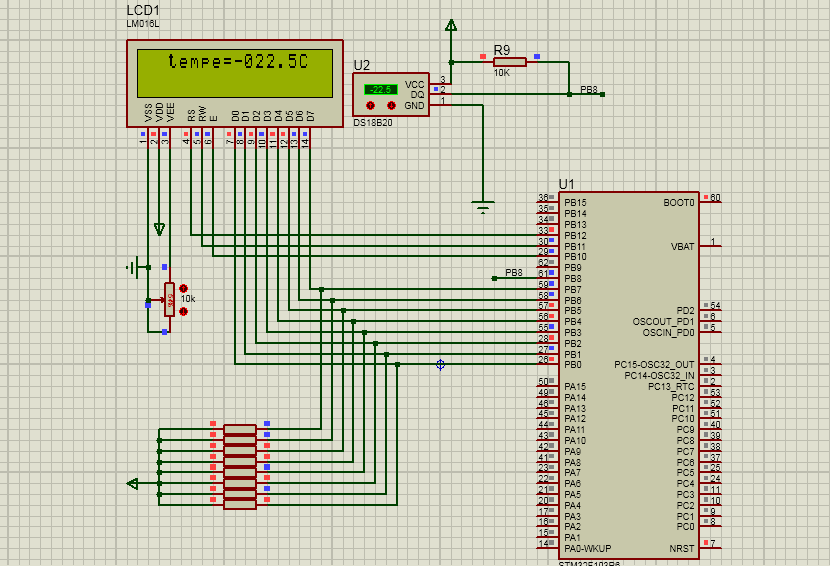Select the DS18B20 part name label
The image size is (830, 566).
(x=373, y=123)
